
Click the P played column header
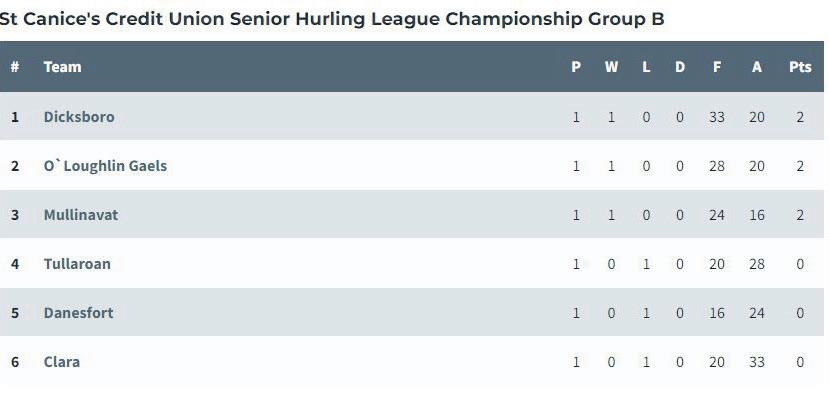576,67
